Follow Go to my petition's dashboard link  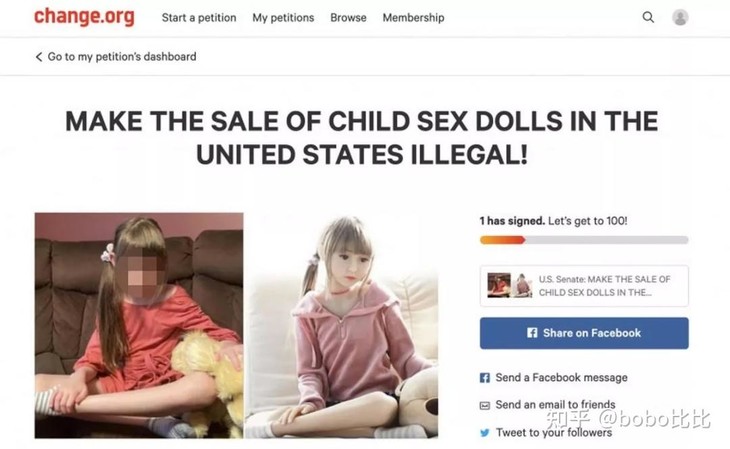pyautogui.click(x=122, y=57)
